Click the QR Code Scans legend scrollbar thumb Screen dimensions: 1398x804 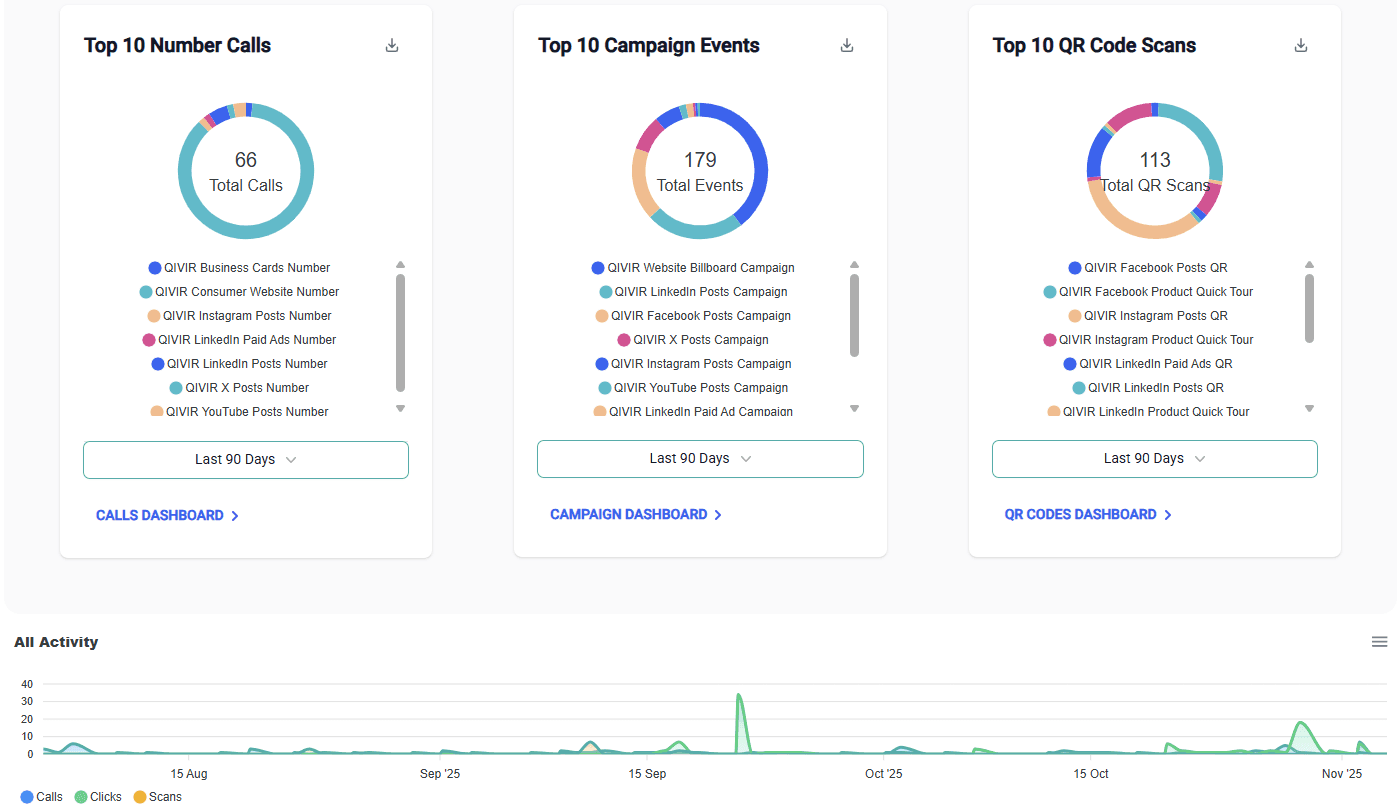pos(1309,308)
